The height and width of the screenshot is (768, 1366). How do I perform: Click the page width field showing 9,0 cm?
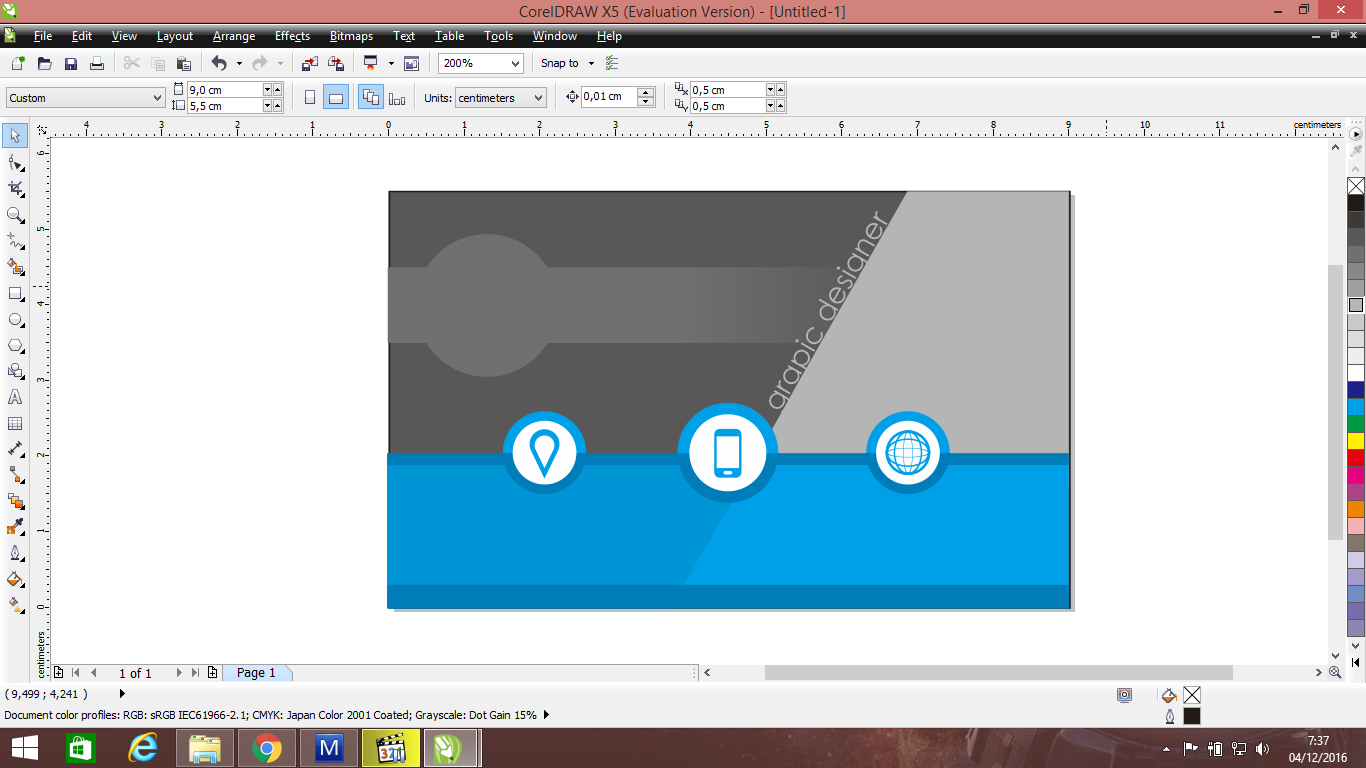[x=224, y=90]
